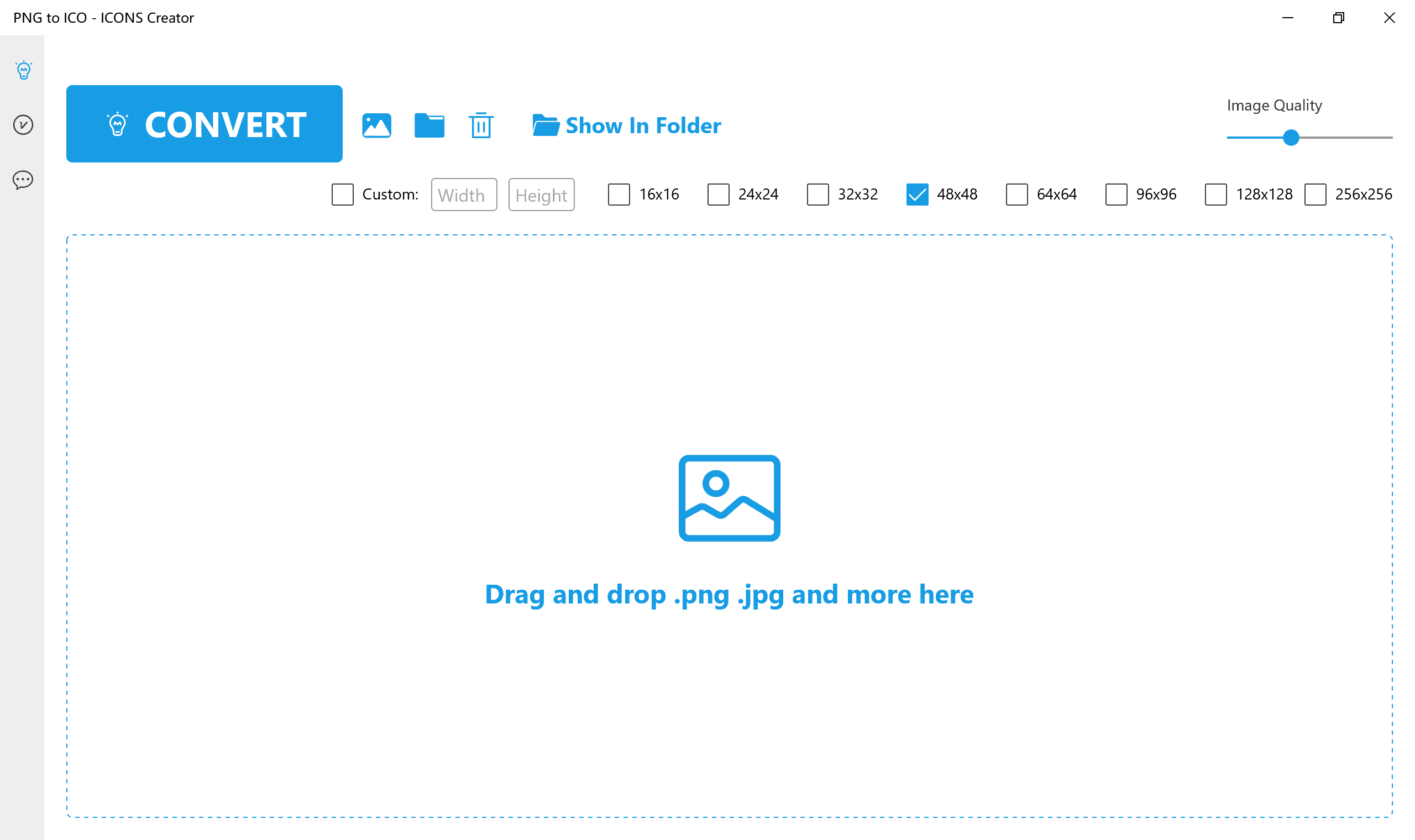Open the chat feedback sidebar icon
1415x840 pixels.
(23, 180)
